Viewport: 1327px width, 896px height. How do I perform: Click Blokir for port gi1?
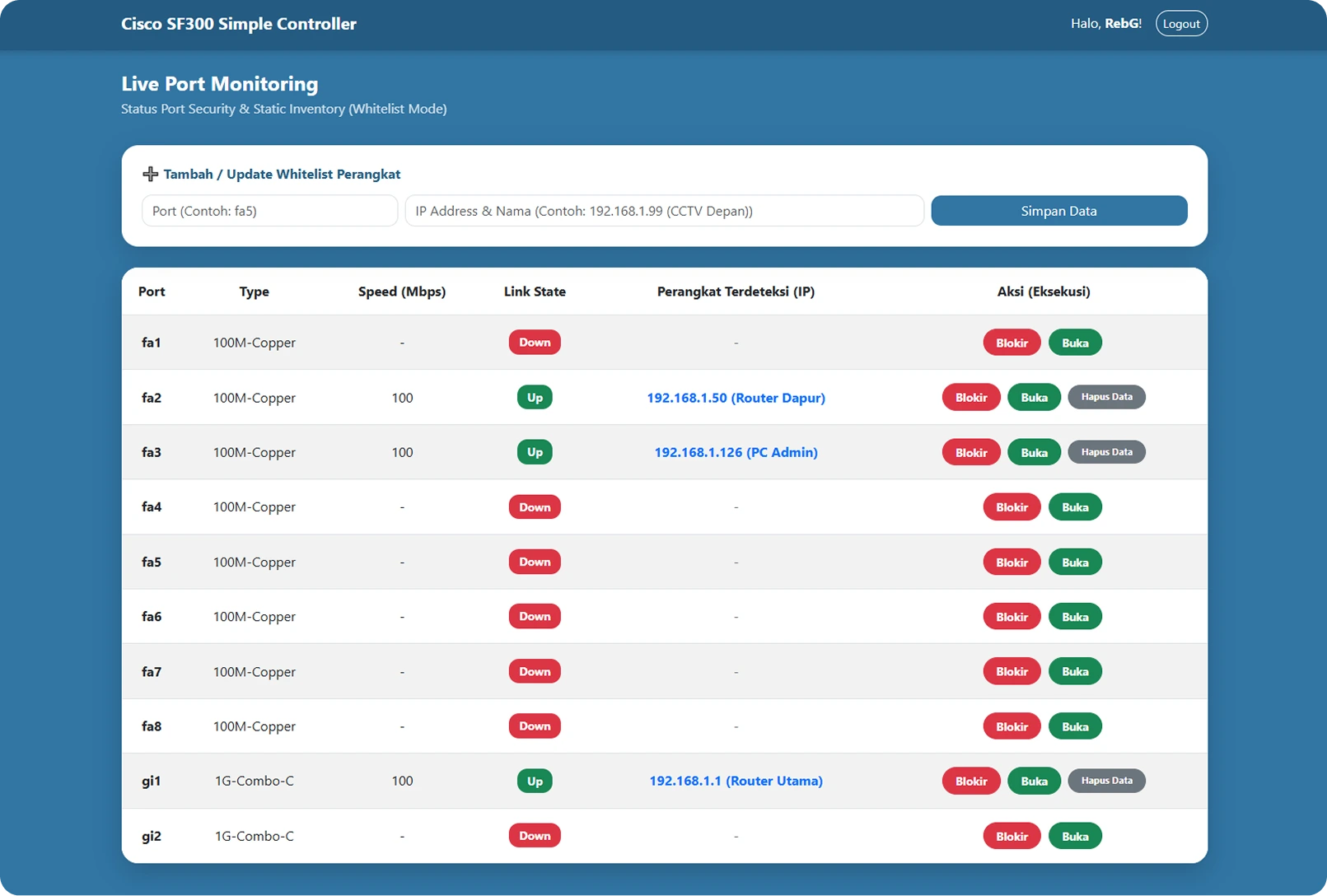coord(971,781)
